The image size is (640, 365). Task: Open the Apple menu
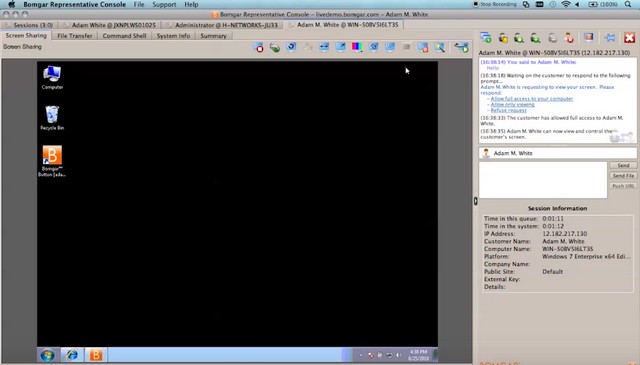[12, 4]
